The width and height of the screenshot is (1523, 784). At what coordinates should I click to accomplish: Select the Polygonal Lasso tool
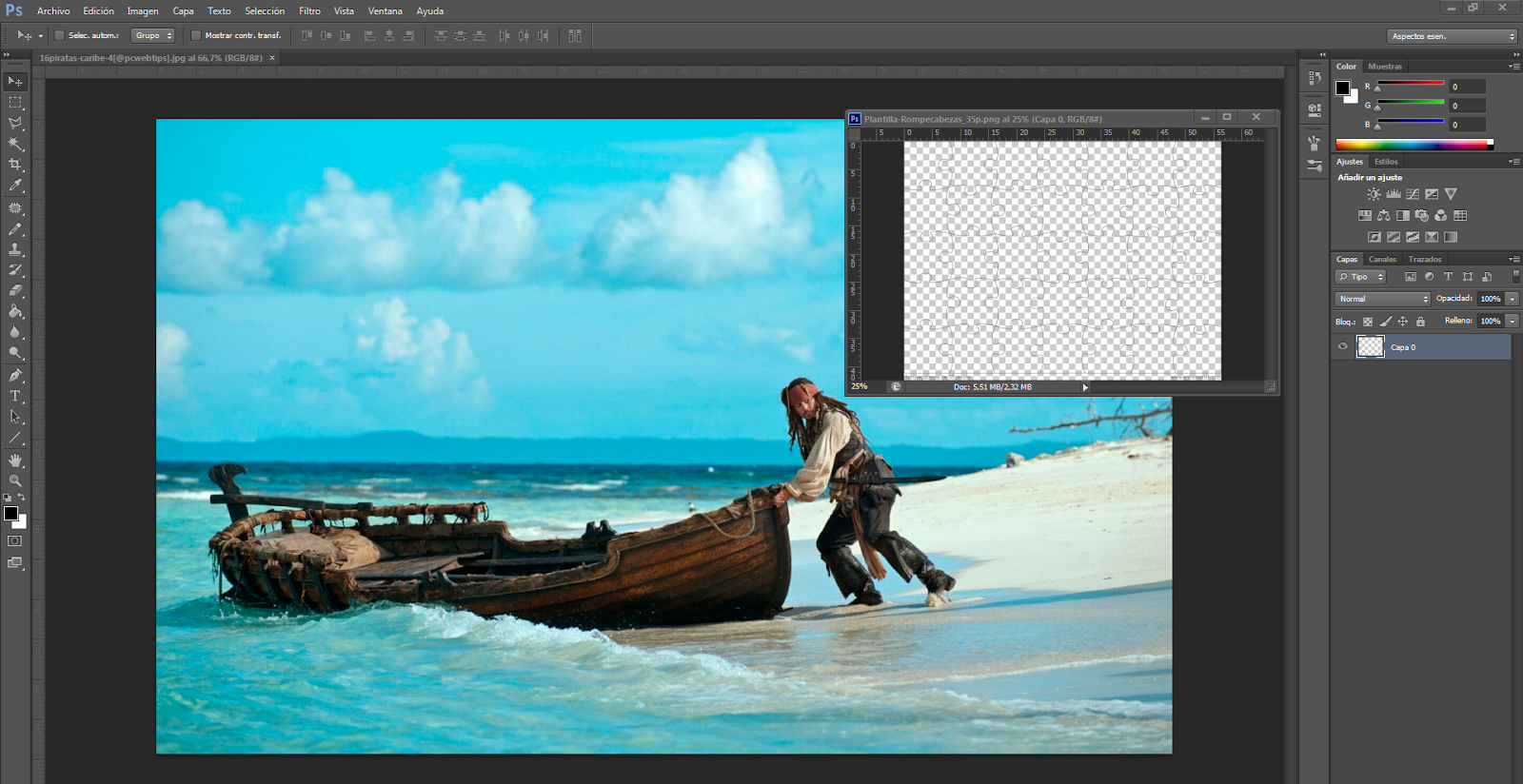[x=15, y=124]
